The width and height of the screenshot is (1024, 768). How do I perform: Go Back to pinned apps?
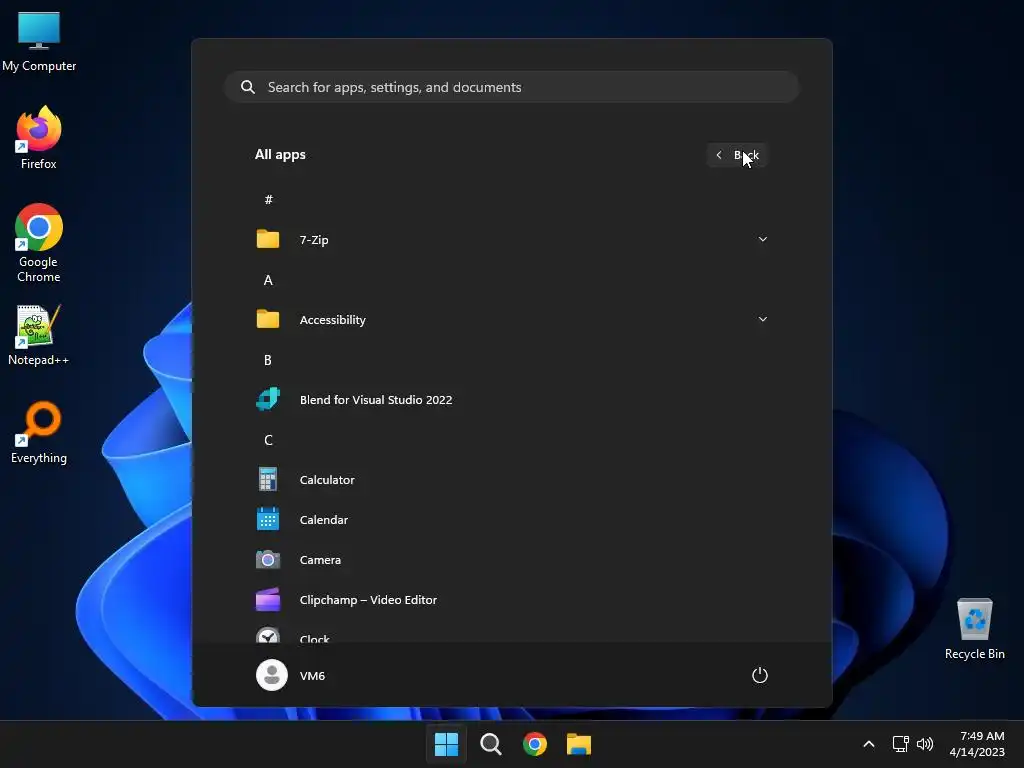pos(737,155)
